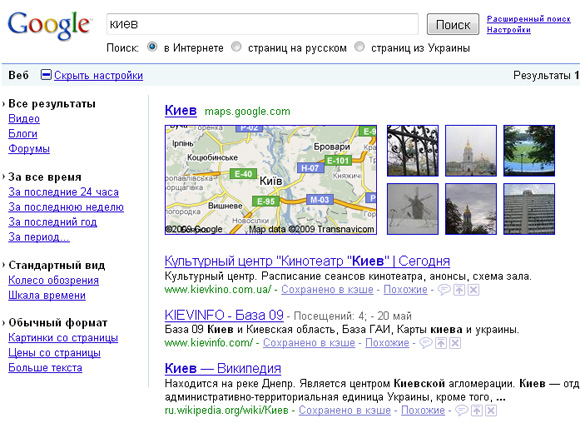Filter by За последний год
This screenshot has height=423, width=580.
tap(53, 222)
